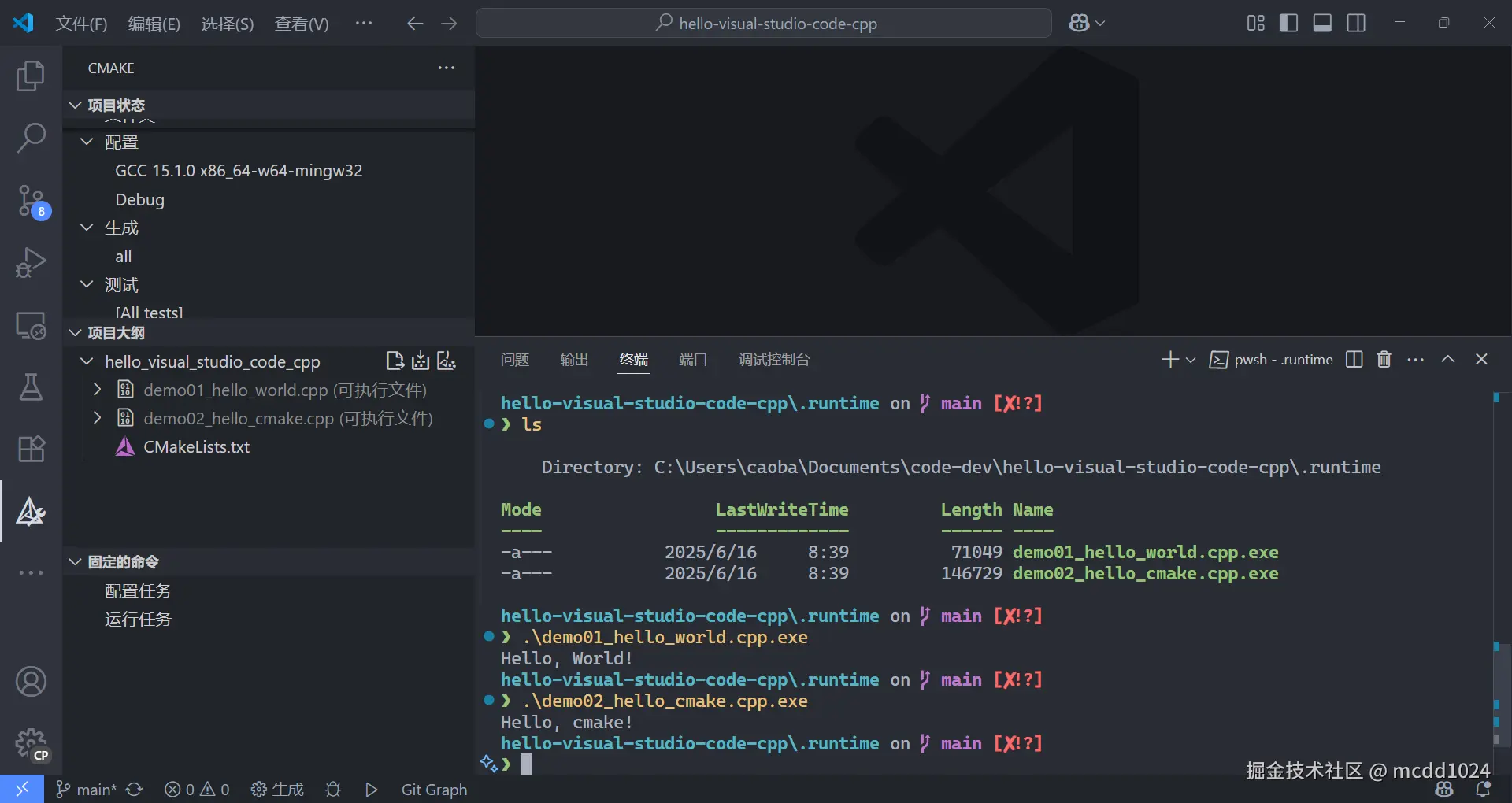The width and height of the screenshot is (1512, 803).
Task: Open Source Control view with 8 changes
Action: (32, 202)
